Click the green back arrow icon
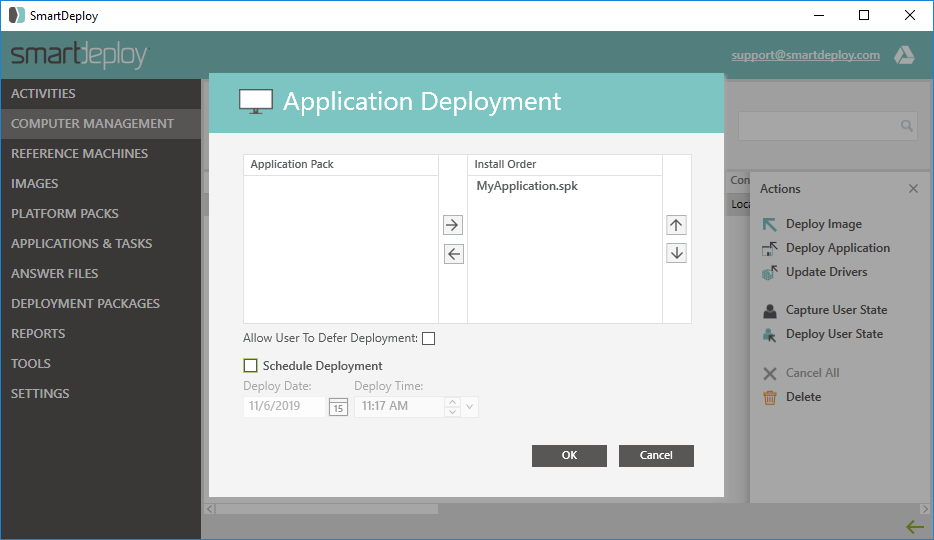Image resolution: width=934 pixels, height=540 pixels. click(x=915, y=526)
